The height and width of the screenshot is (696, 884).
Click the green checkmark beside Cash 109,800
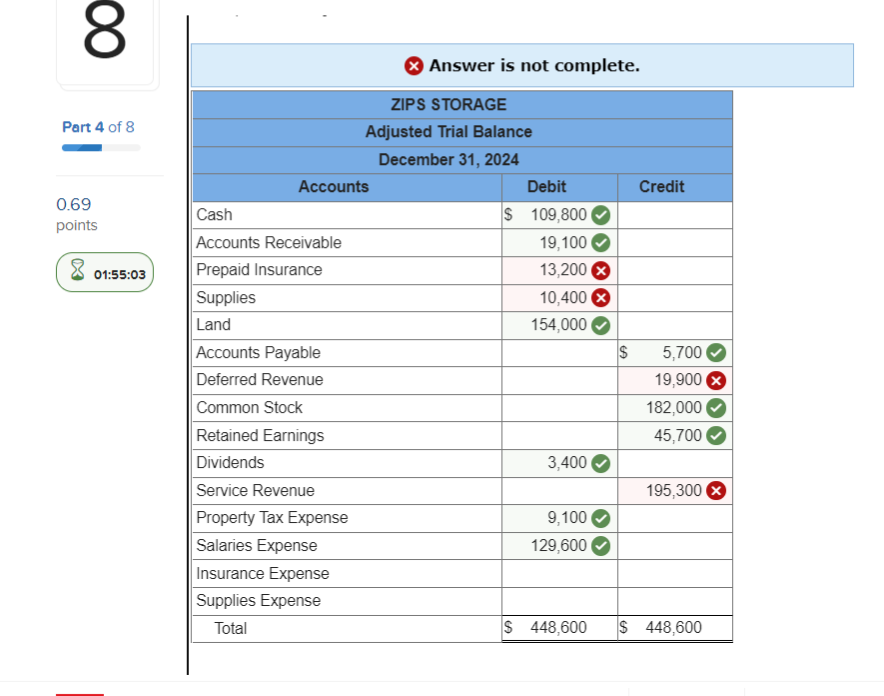[601, 215]
